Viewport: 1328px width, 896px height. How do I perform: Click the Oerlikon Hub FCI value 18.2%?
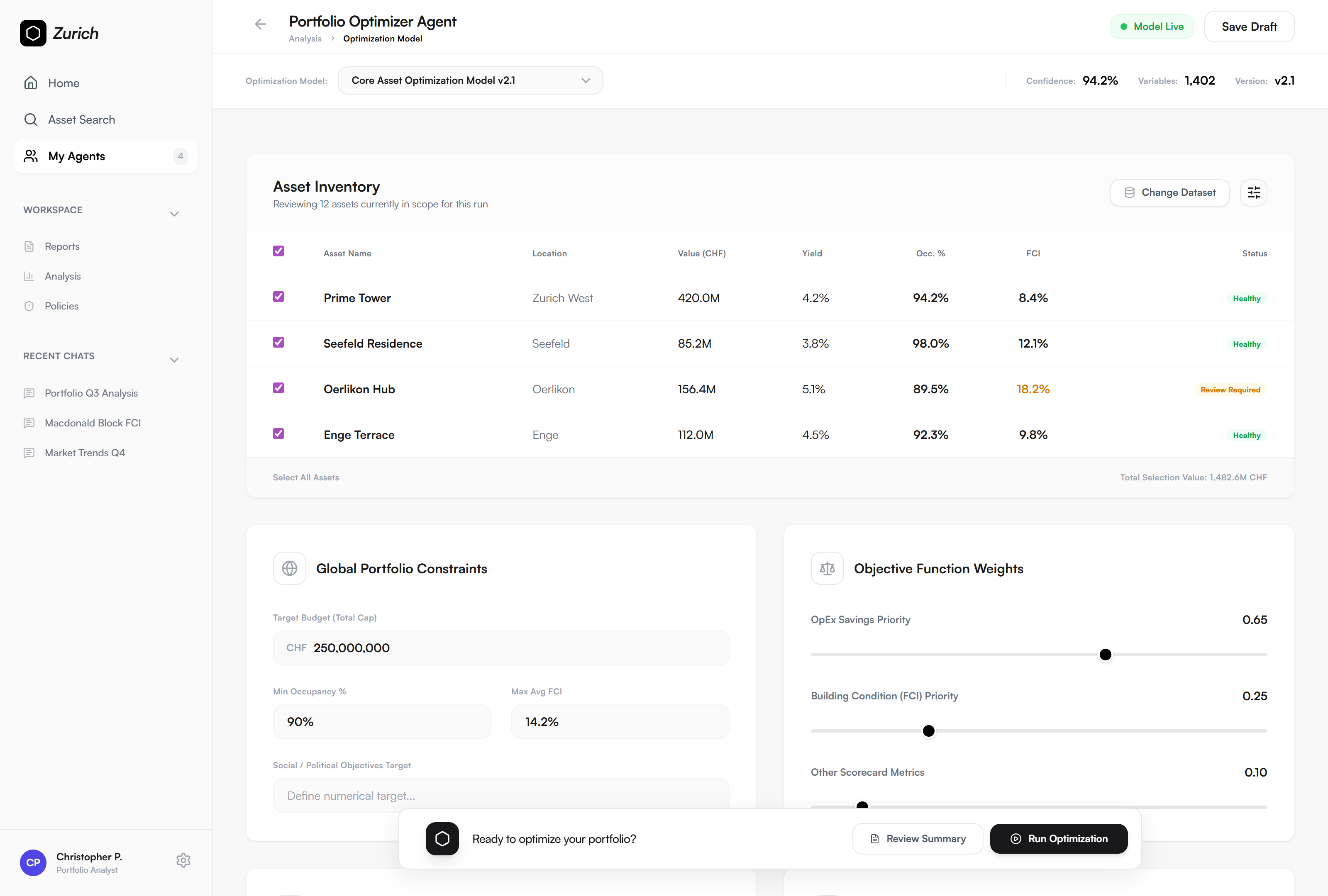click(1033, 390)
